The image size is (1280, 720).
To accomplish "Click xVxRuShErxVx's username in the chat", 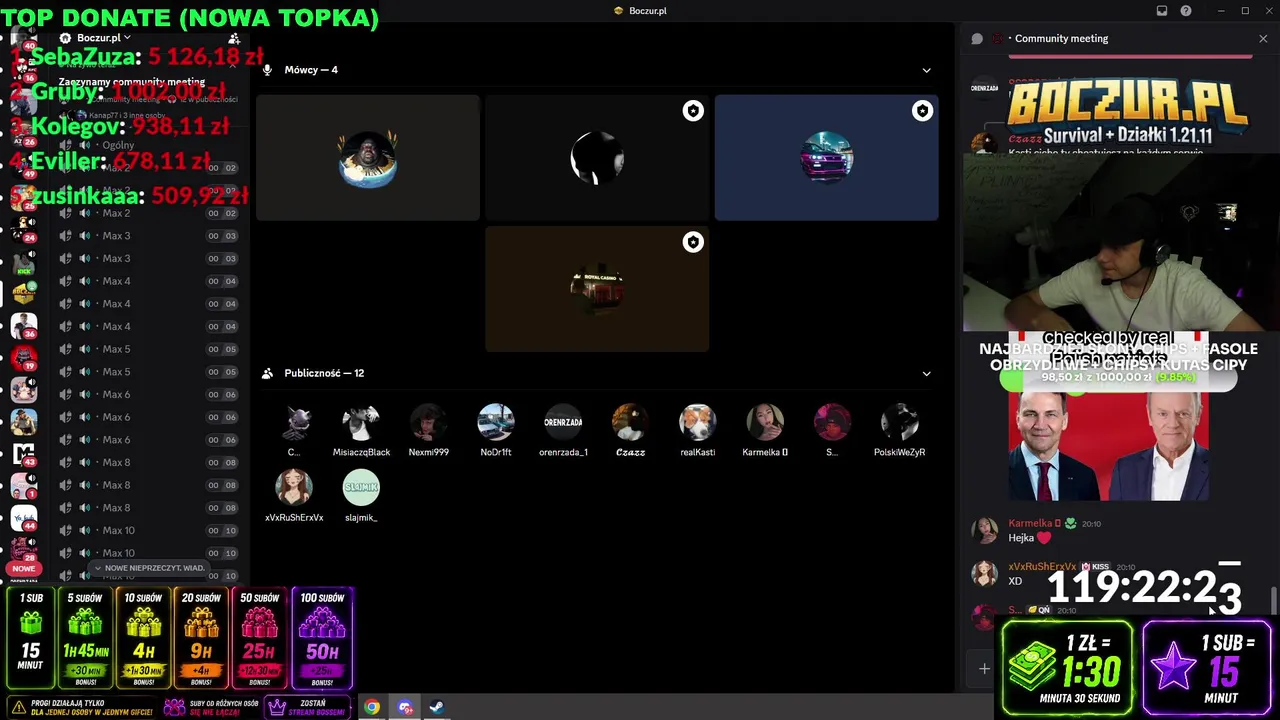I will pyautogui.click(x=1042, y=567).
